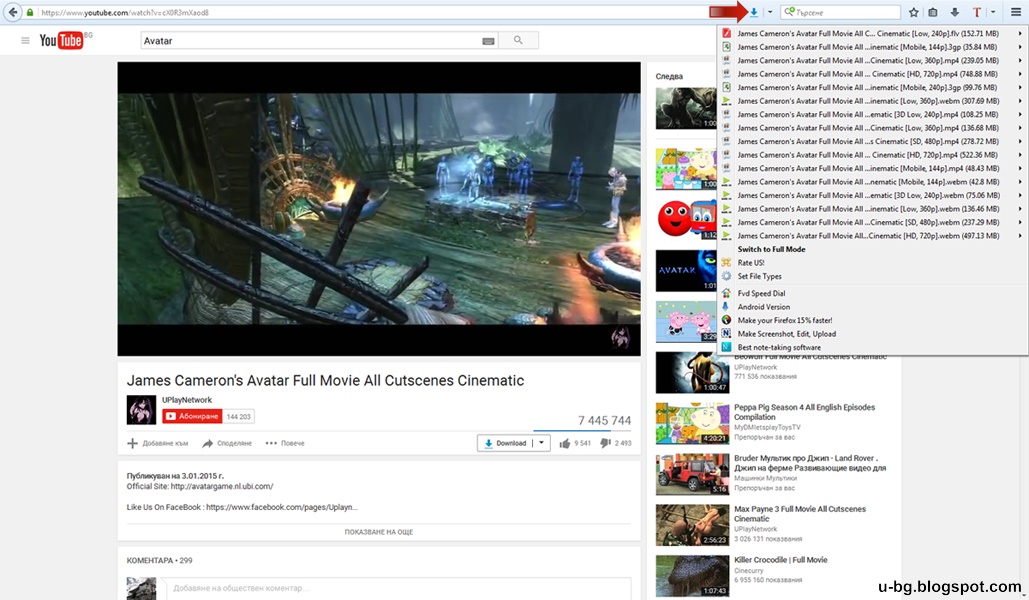Viewport: 1029px width, 600px height.
Task: Open Peppa Pig Season 4 video link
Action: tap(804, 412)
